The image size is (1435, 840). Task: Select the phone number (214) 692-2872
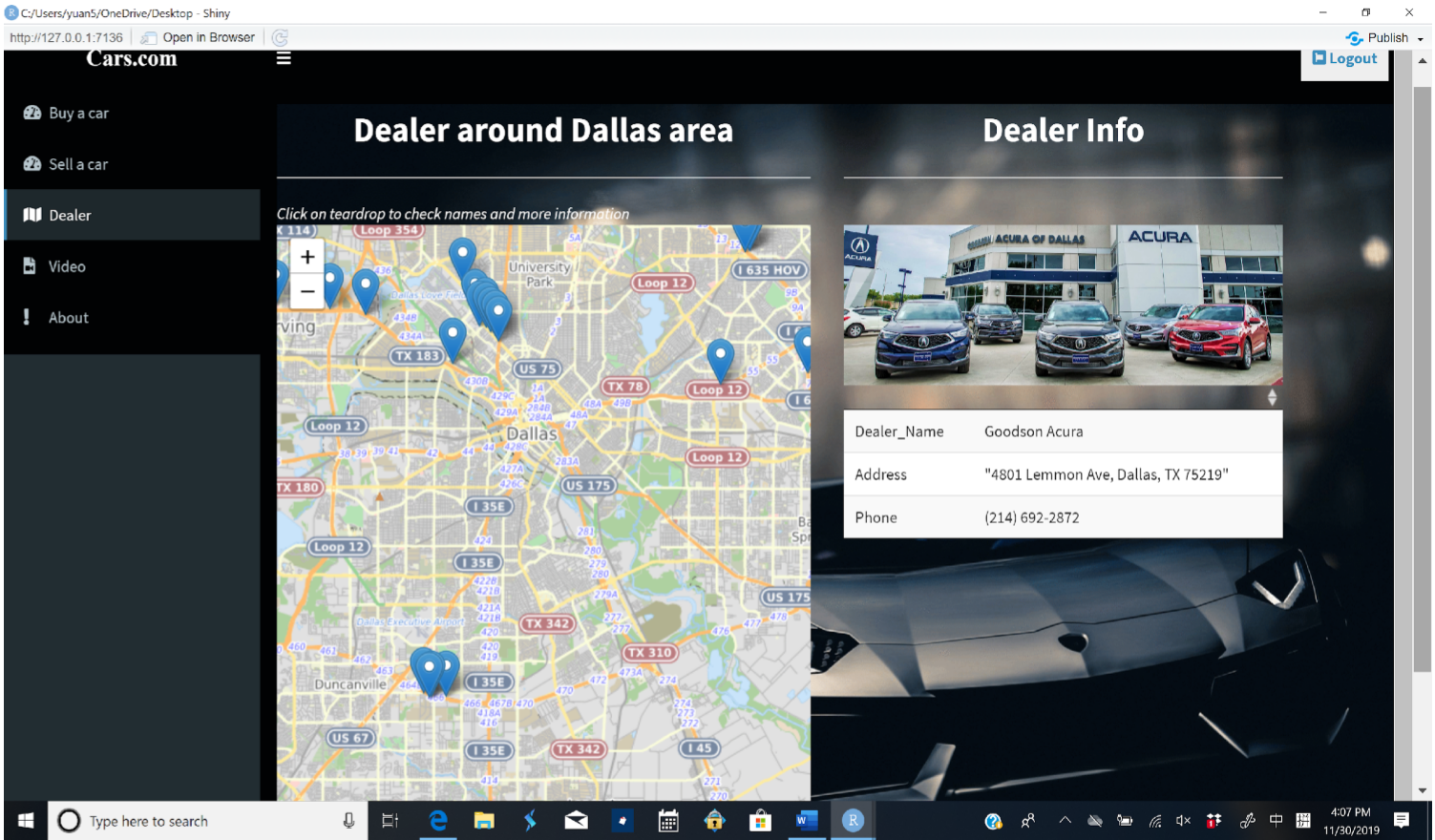(x=1032, y=517)
